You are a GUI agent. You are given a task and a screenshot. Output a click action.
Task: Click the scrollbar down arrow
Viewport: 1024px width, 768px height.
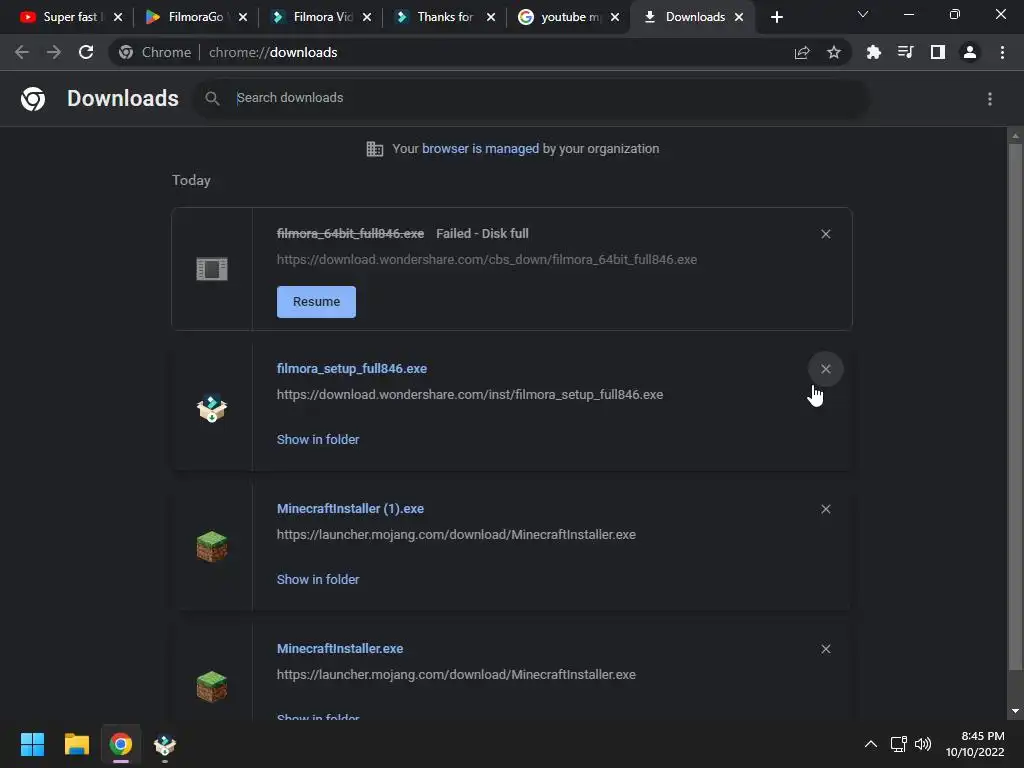point(1015,711)
